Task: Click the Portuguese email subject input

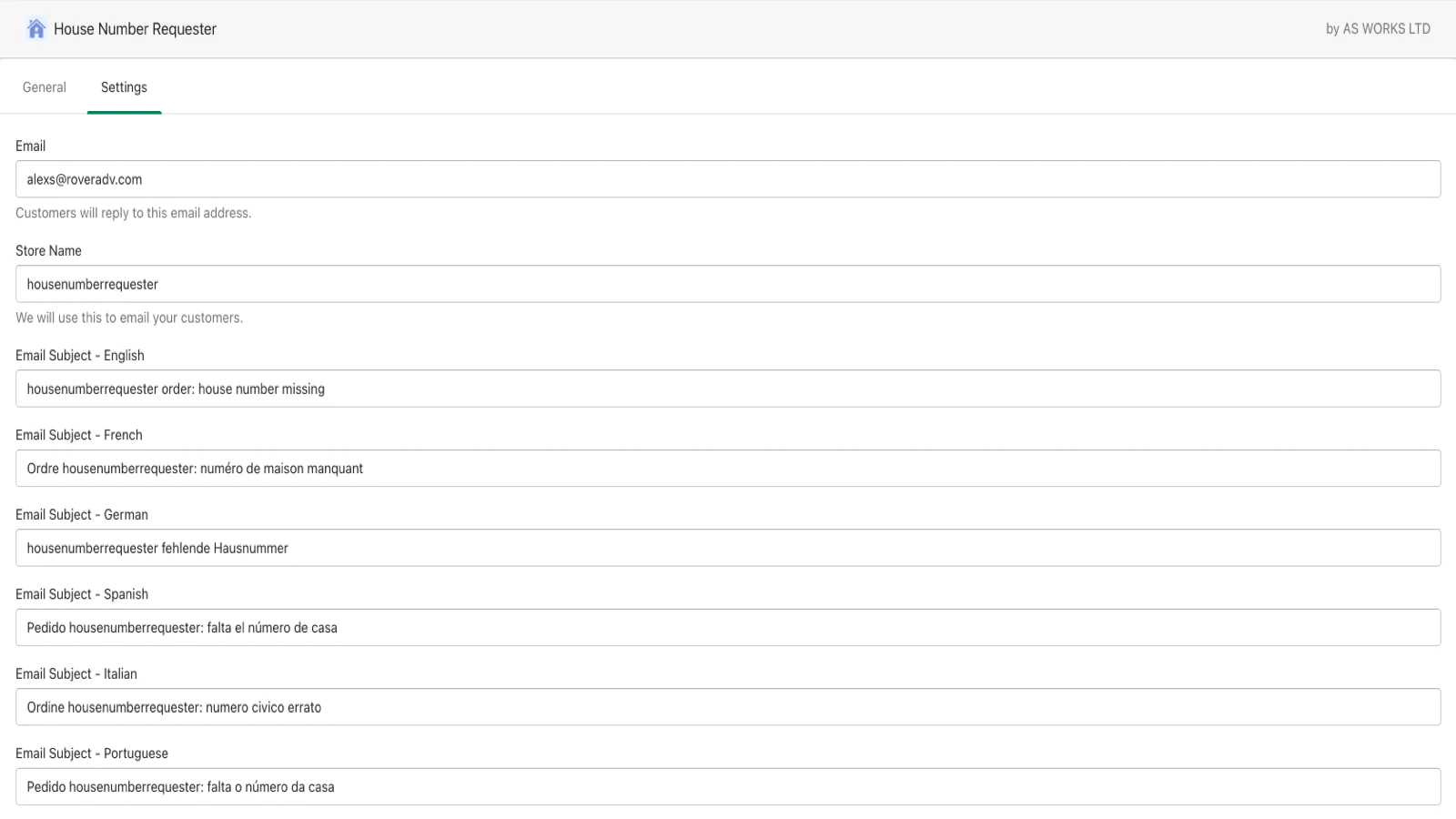Action: coord(728,787)
